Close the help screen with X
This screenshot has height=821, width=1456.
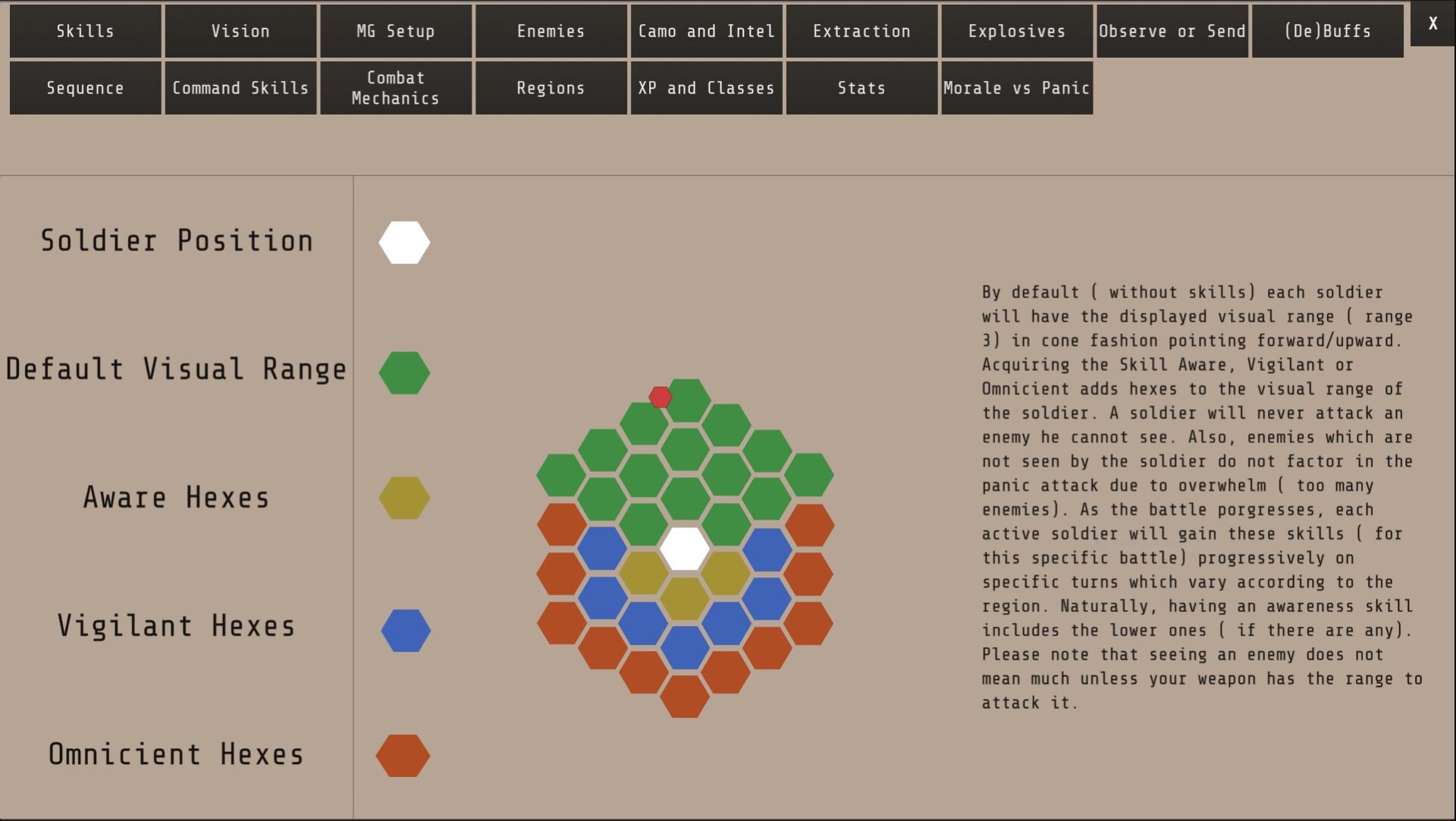point(1432,24)
